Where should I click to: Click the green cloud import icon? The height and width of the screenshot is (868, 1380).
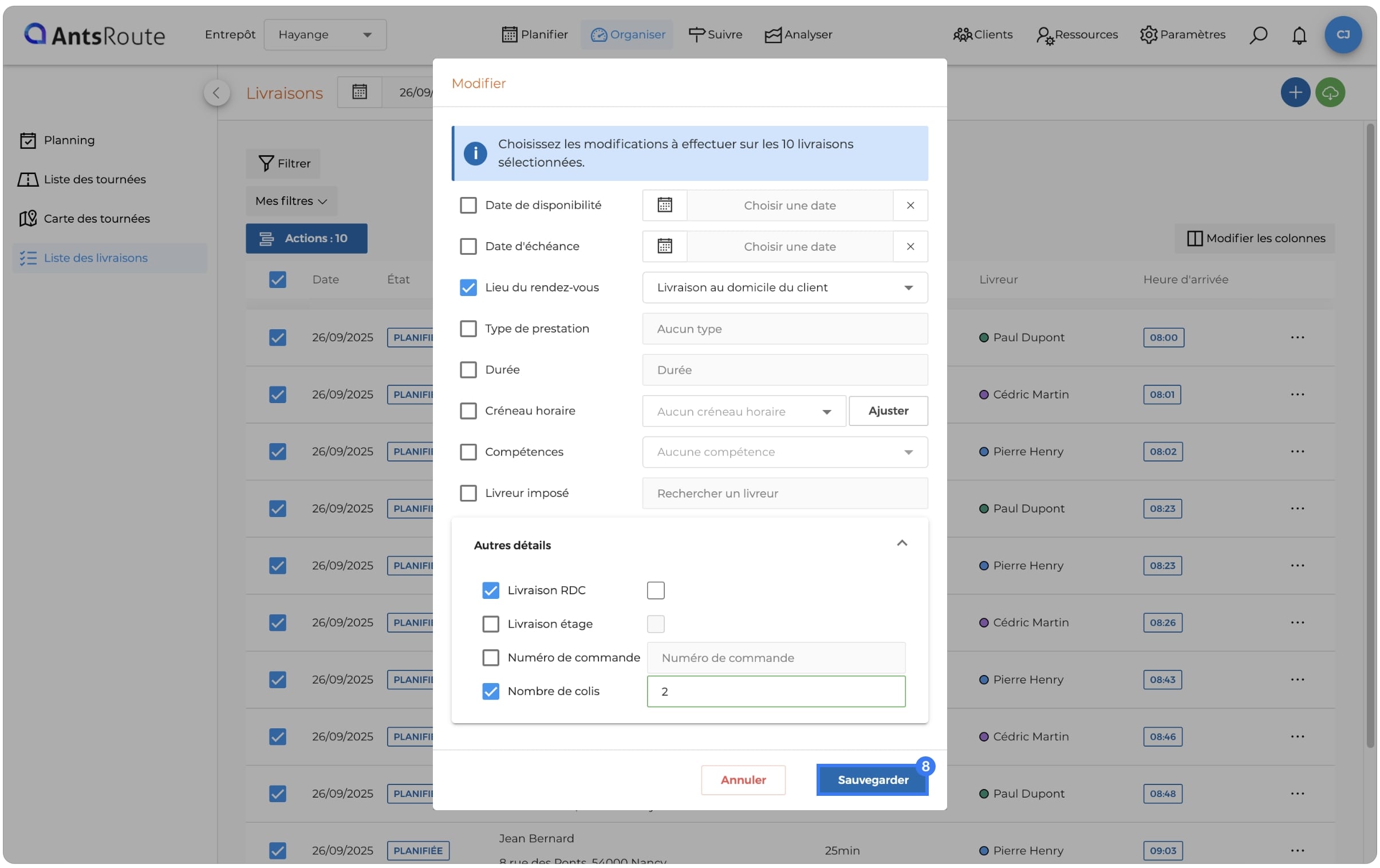(x=1330, y=92)
